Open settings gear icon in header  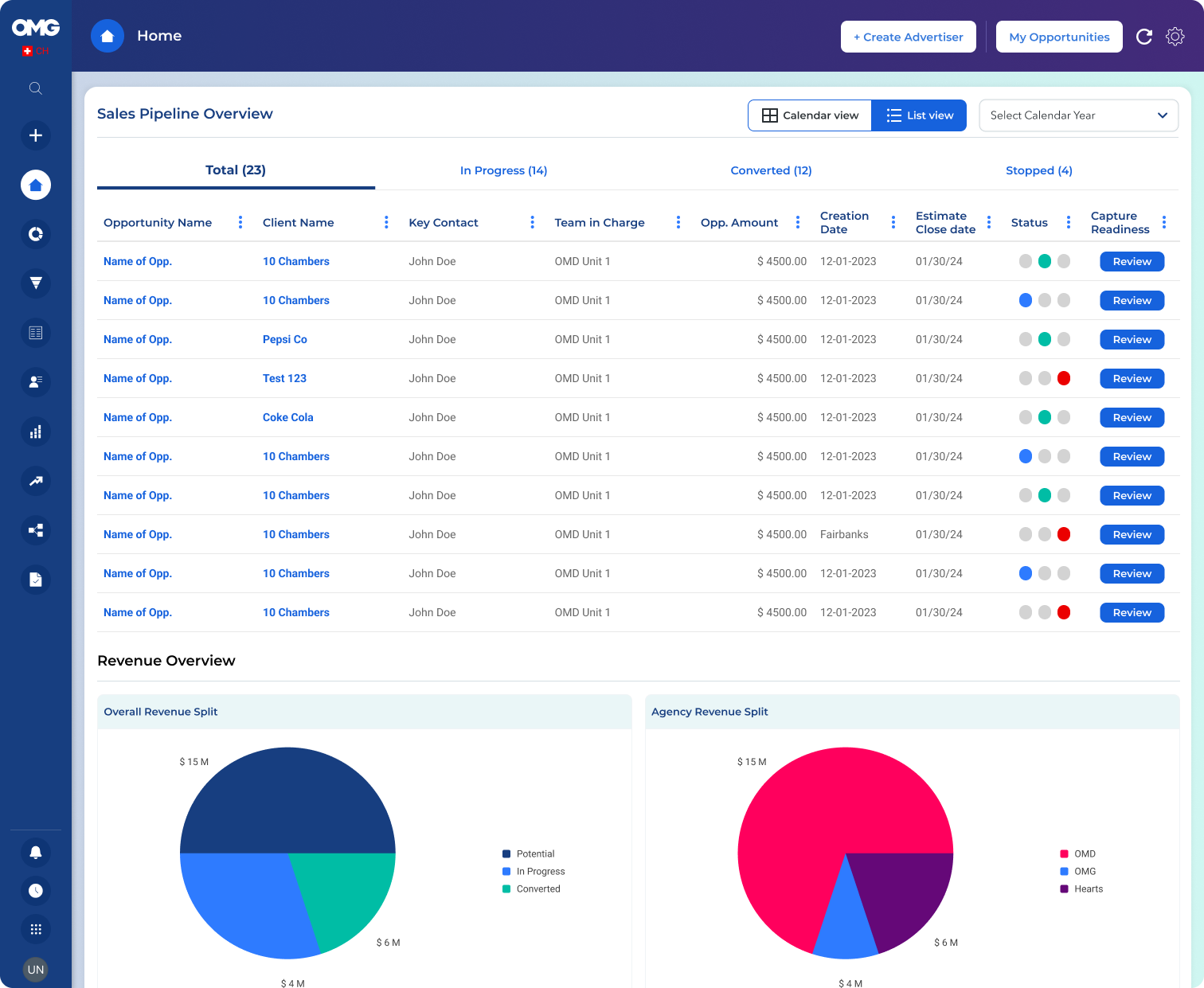1175,37
